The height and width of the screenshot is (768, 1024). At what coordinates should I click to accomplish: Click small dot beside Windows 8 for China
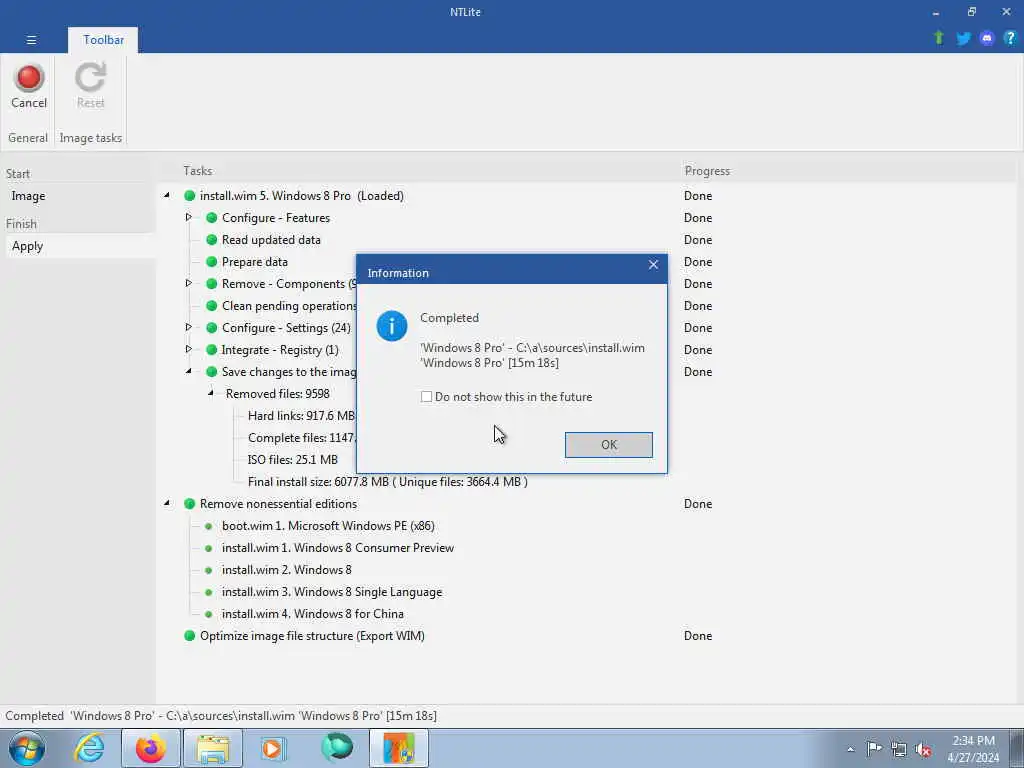208,614
